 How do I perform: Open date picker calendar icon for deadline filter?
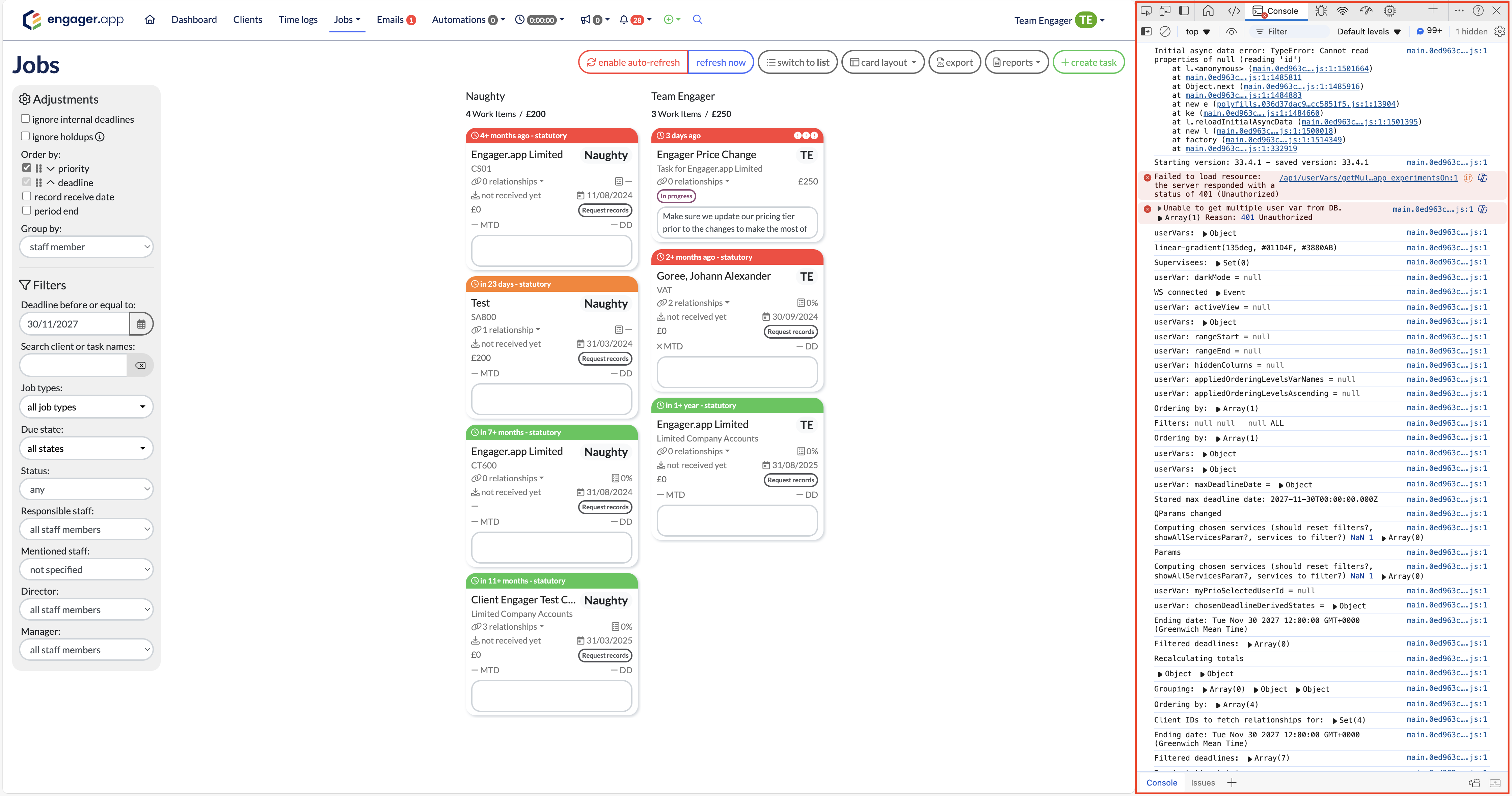[141, 324]
